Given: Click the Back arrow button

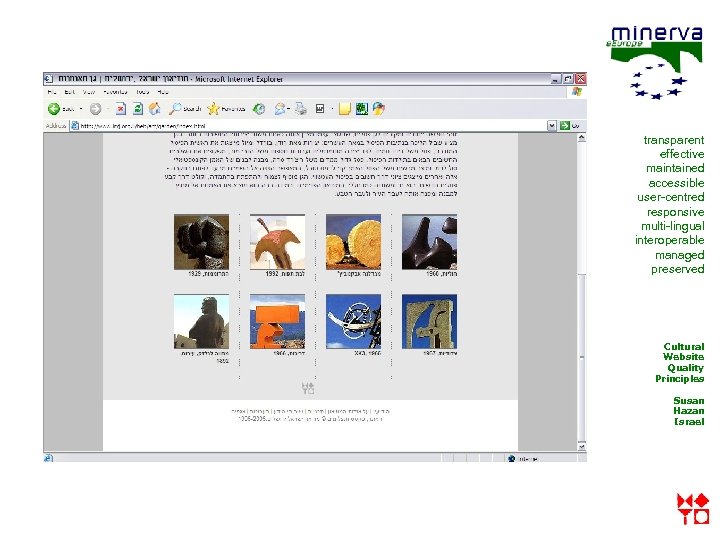Looking at the screenshot, I should pyautogui.click(x=54, y=109).
